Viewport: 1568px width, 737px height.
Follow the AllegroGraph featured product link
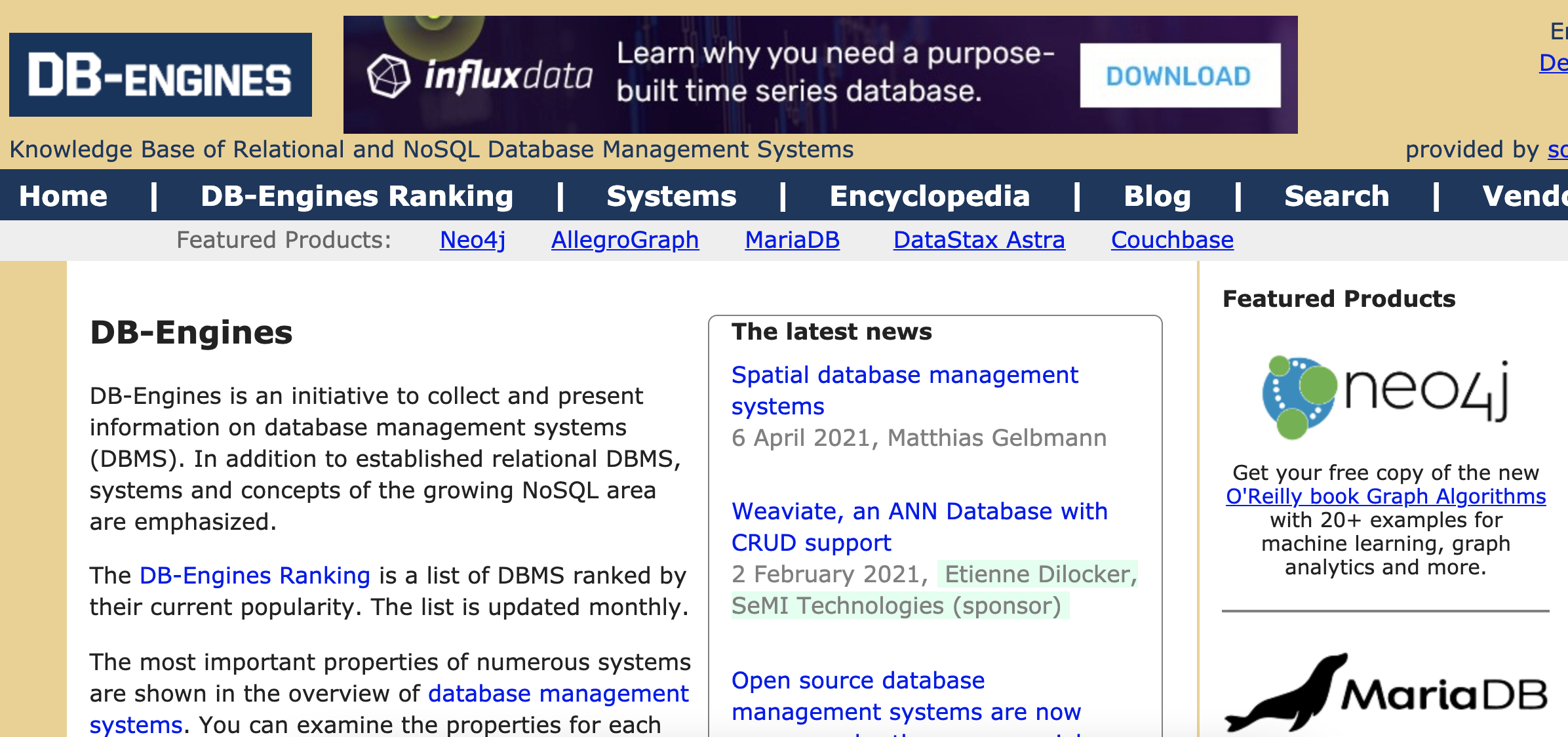(x=625, y=240)
